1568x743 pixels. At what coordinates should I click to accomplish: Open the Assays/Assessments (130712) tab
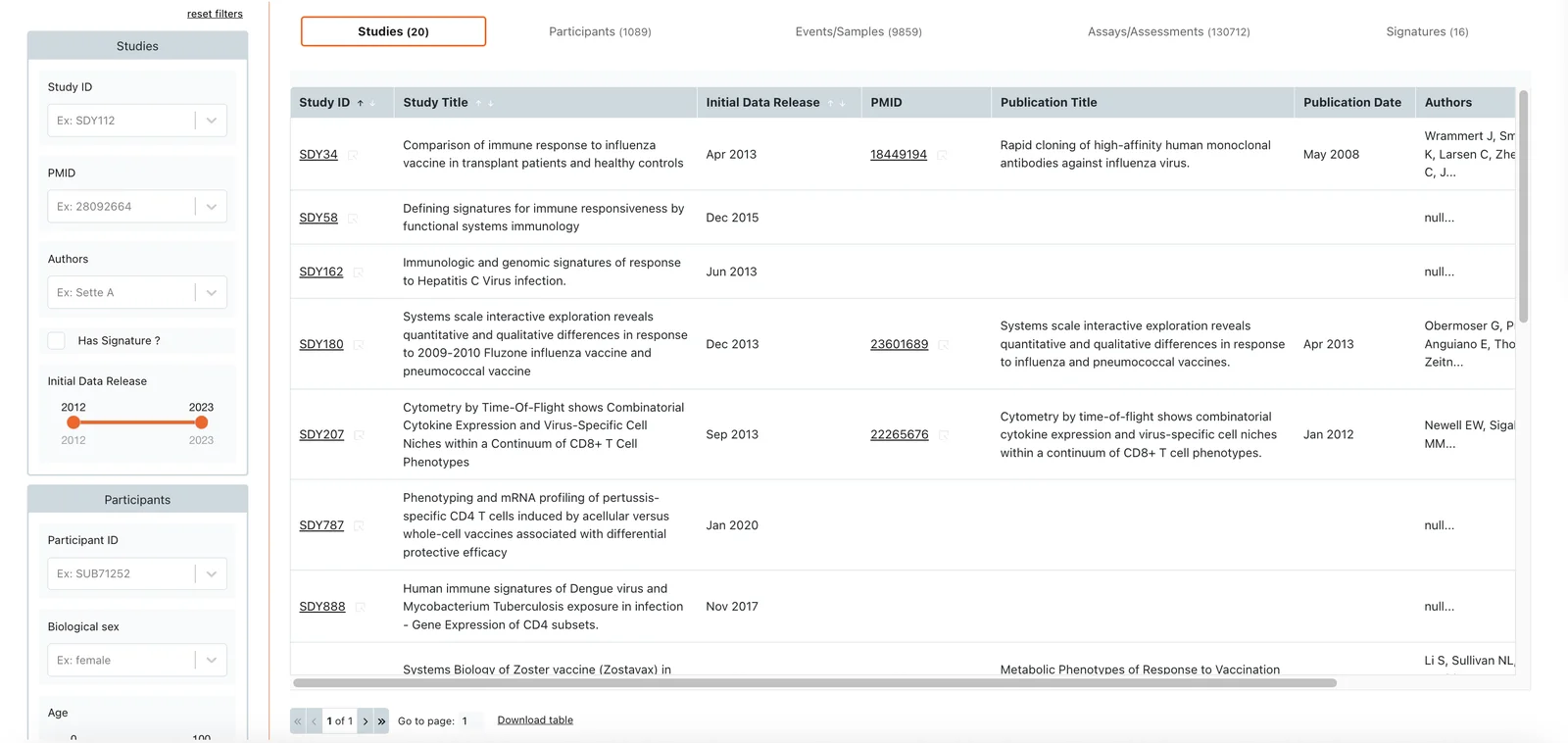[x=1168, y=32]
